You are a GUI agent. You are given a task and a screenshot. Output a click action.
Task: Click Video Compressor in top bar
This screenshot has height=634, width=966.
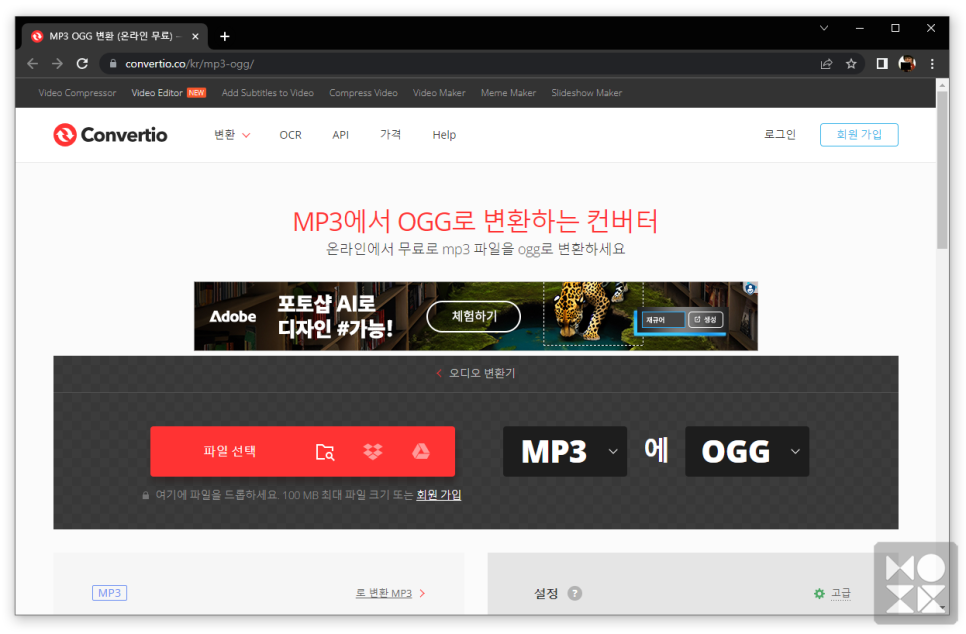[x=77, y=93]
